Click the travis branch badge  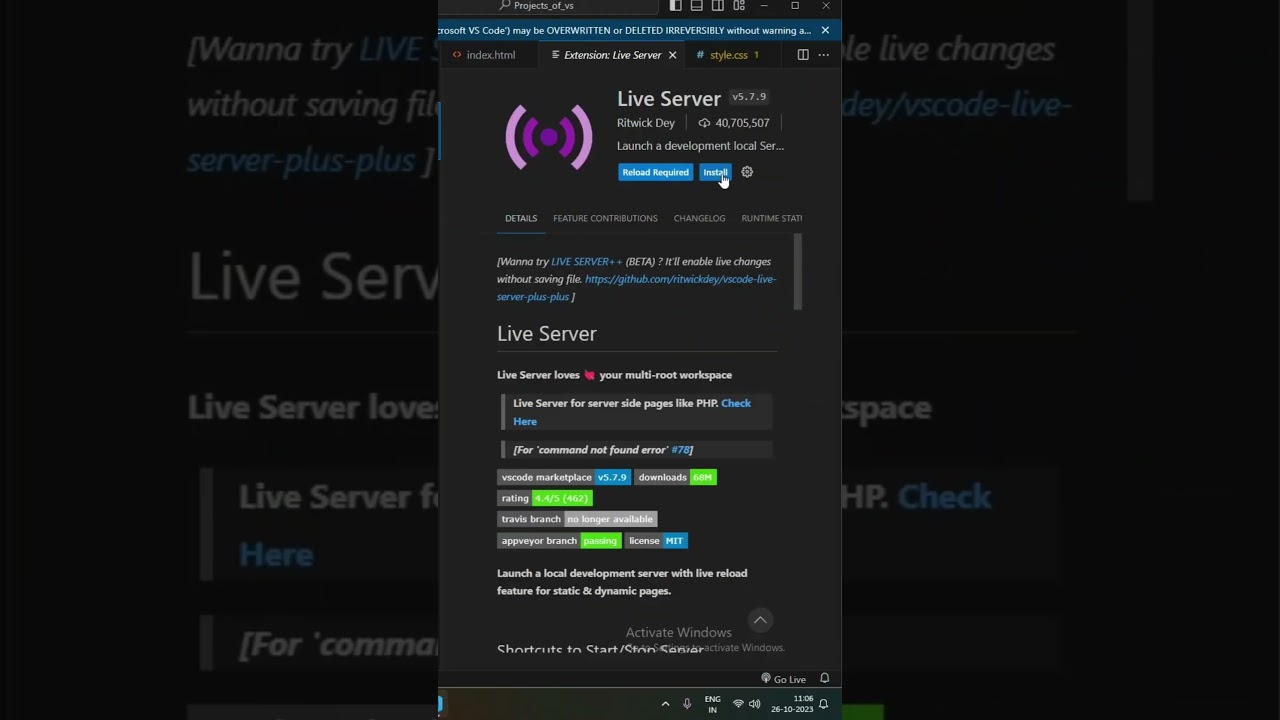[577, 519]
